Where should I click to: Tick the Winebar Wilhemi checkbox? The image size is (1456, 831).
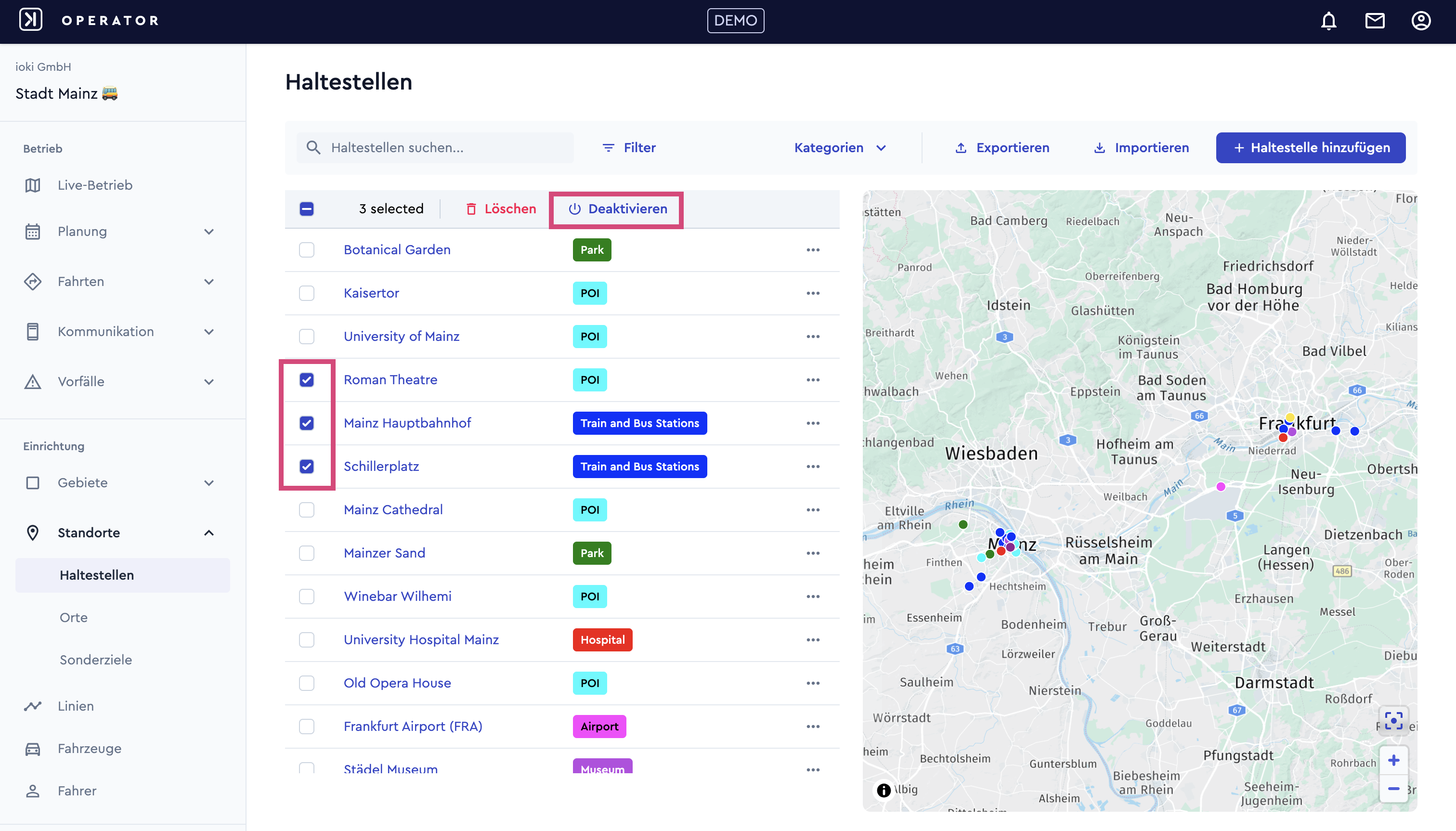(307, 597)
